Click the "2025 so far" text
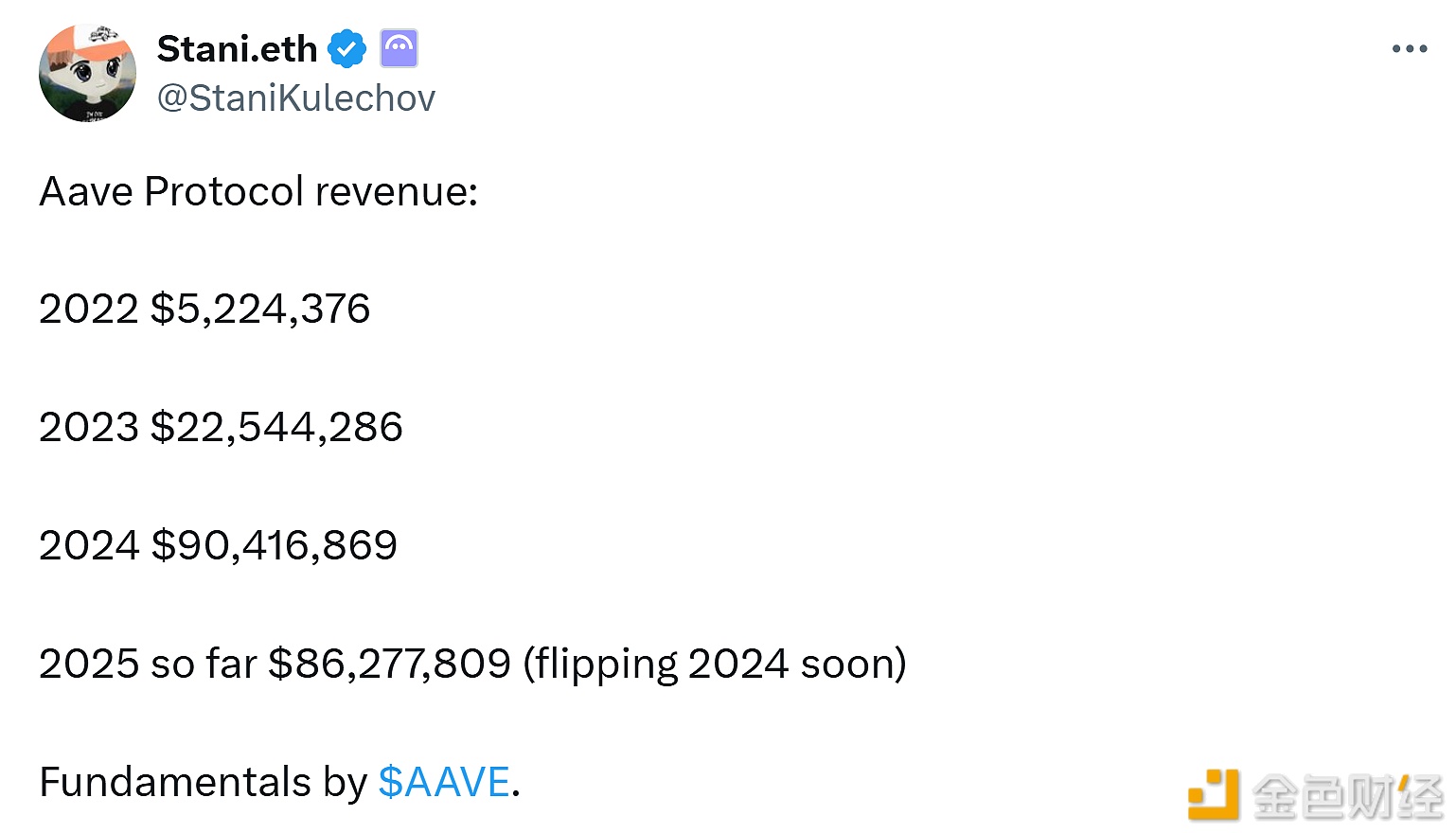Viewport: 1456px width, 833px height. coord(148,665)
